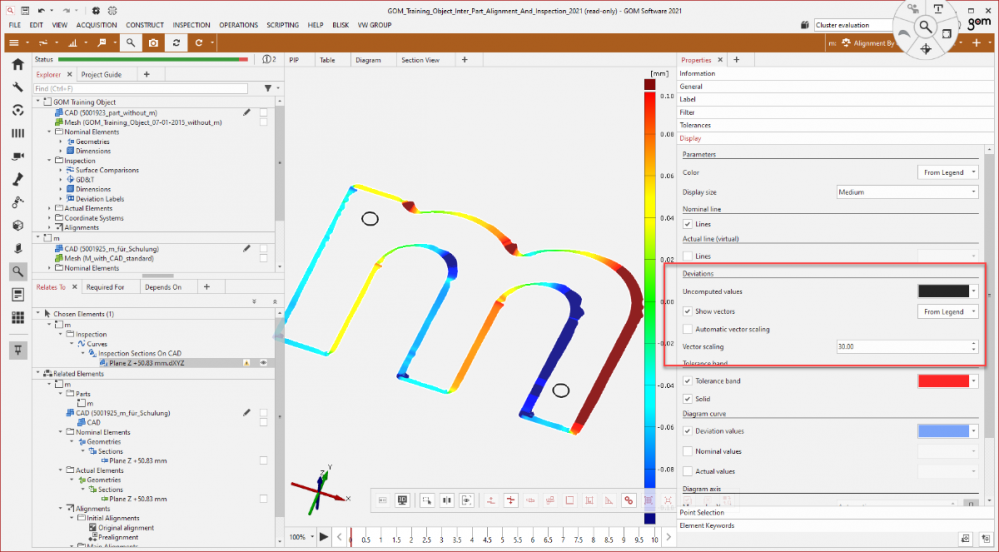Click the filter funnel icon in Explorer

(267, 89)
